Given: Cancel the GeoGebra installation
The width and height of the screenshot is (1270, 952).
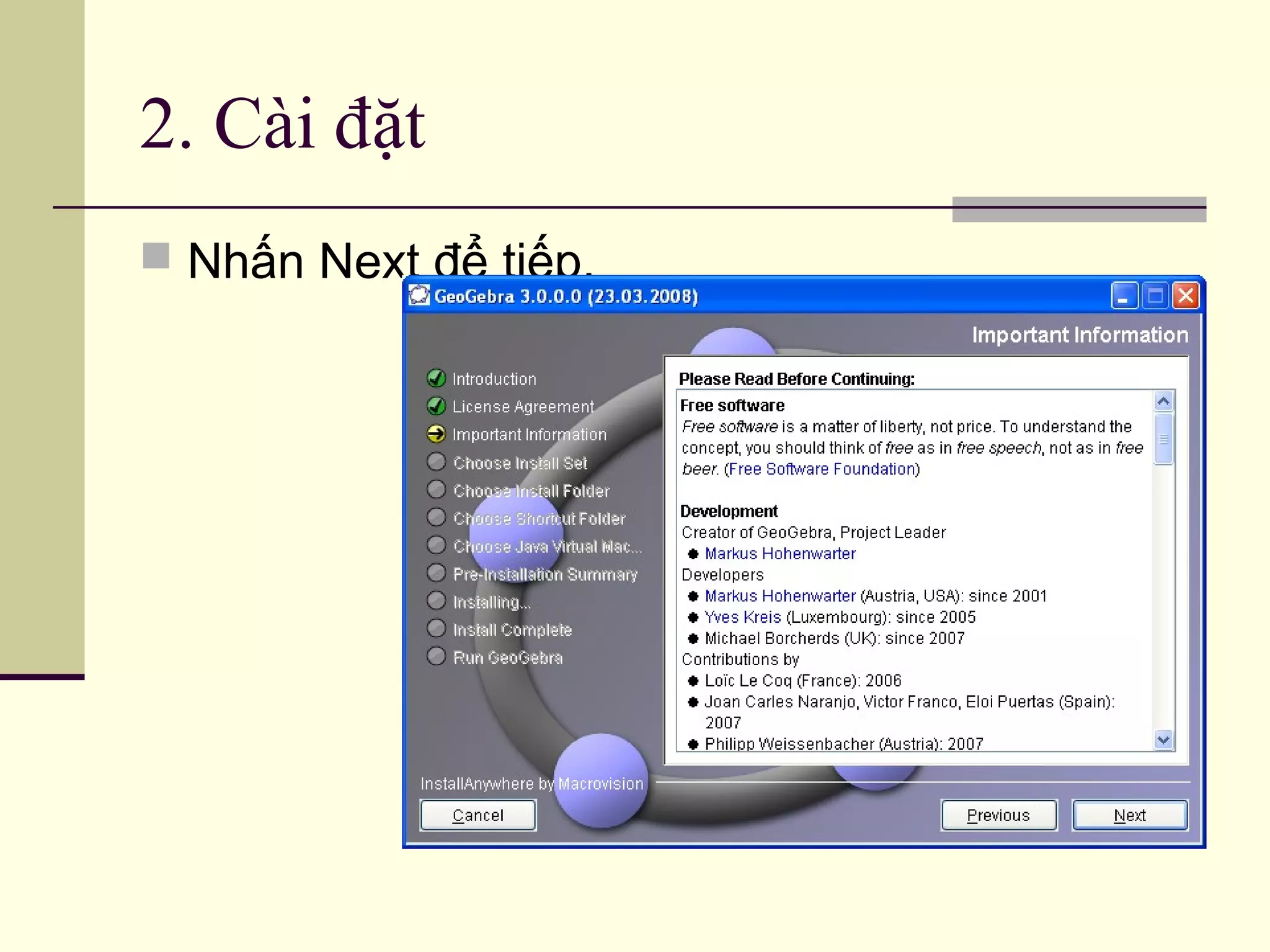Looking at the screenshot, I should [x=477, y=815].
